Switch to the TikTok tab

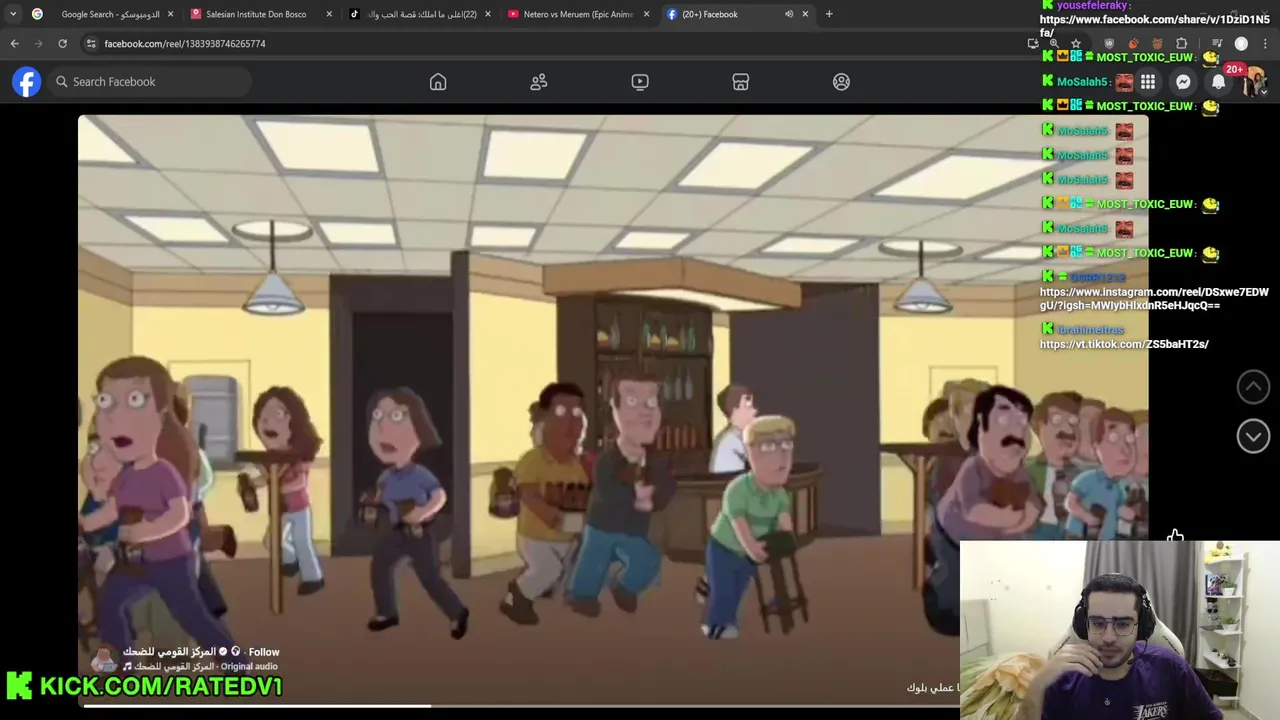pos(418,14)
